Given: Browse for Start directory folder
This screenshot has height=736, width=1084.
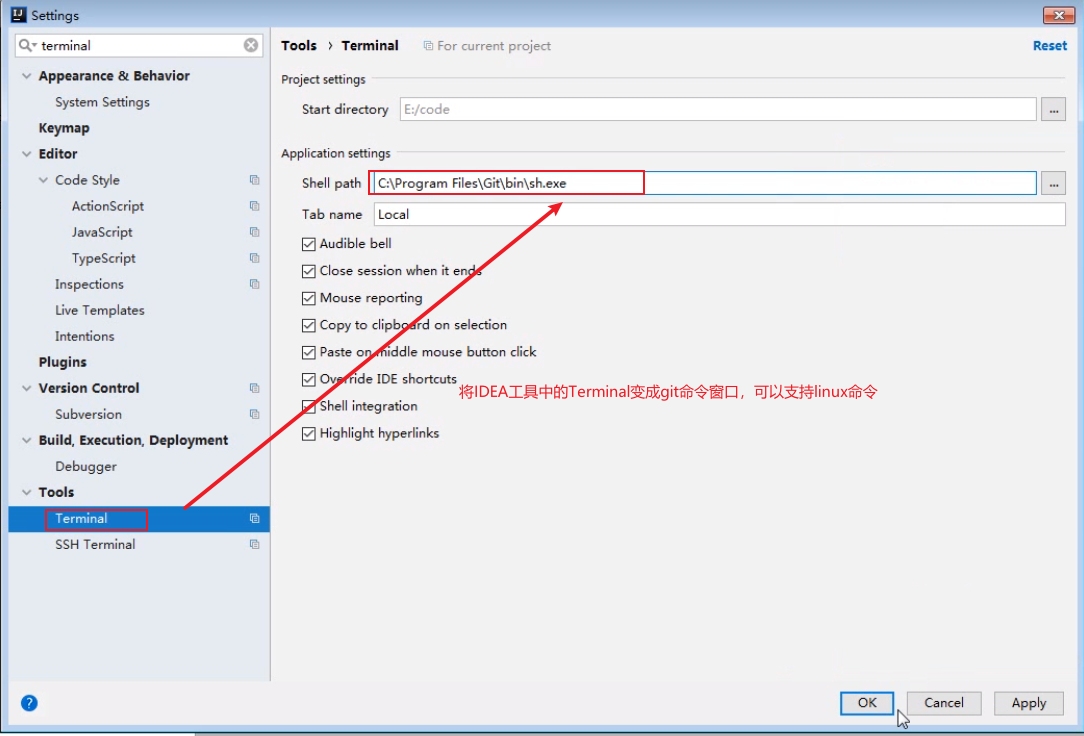Looking at the screenshot, I should [x=1053, y=109].
